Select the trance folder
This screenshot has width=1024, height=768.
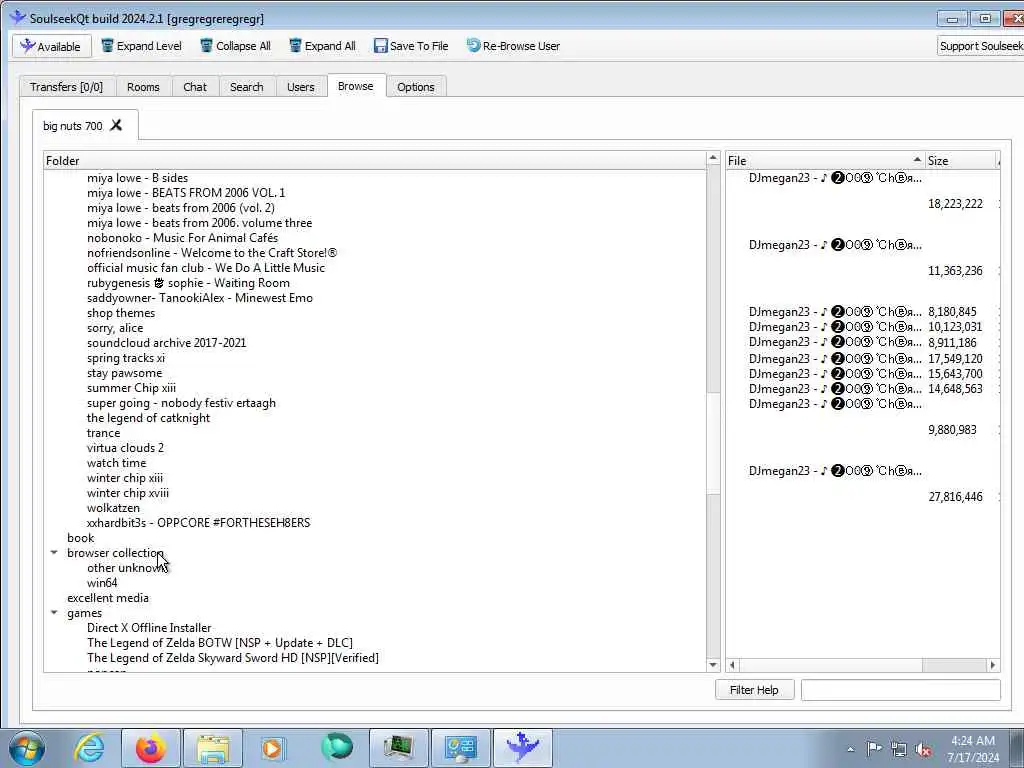click(103, 433)
